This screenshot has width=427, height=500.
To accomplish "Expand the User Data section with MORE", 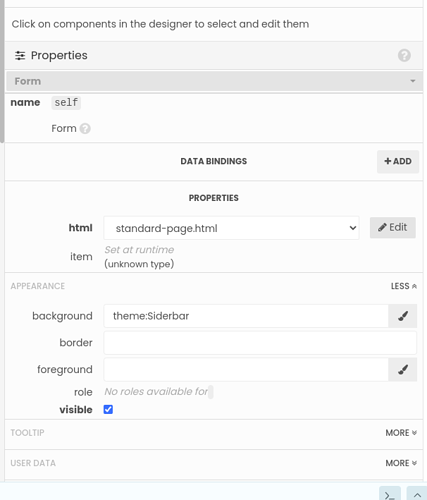I will [x=401, y=463].
